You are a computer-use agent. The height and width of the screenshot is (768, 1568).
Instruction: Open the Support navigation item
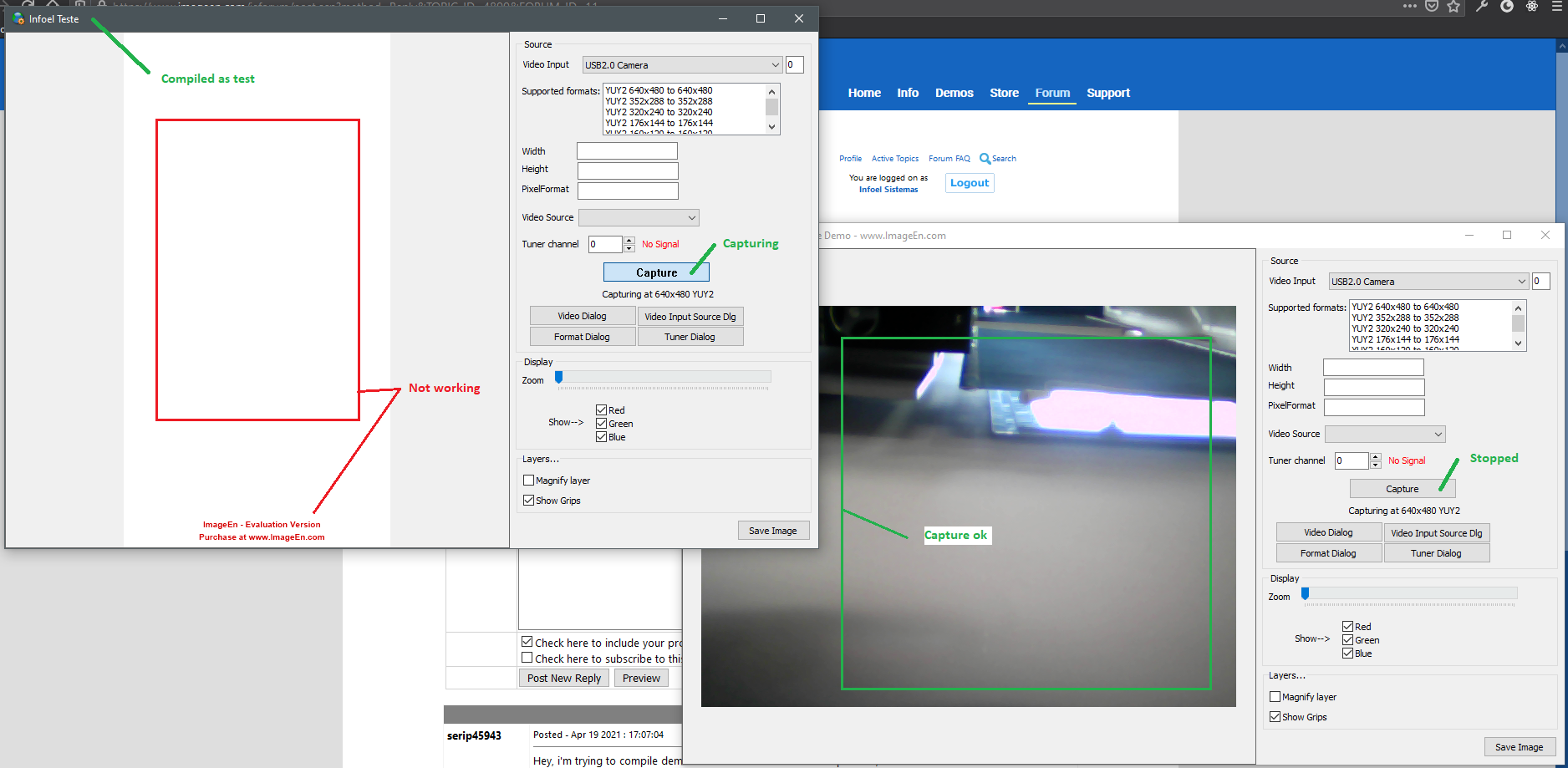(1108, 93)
